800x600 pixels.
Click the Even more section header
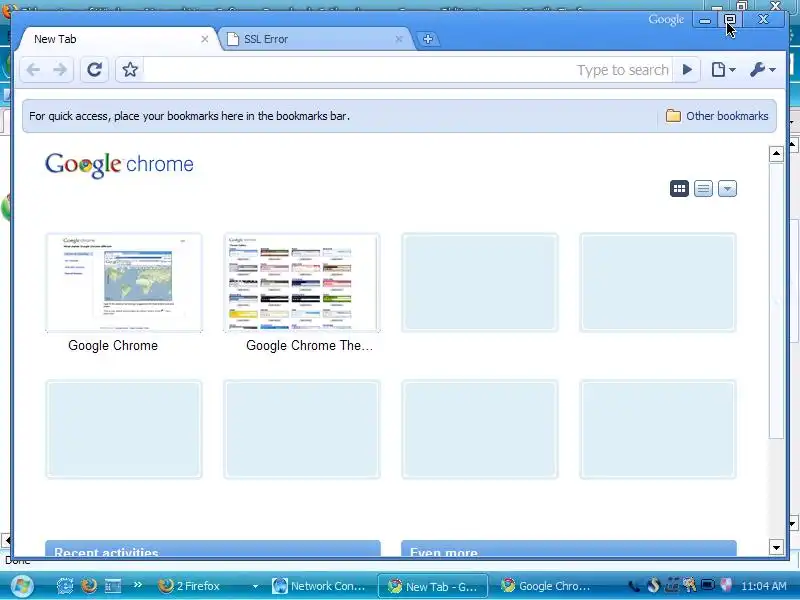point(569,548)
